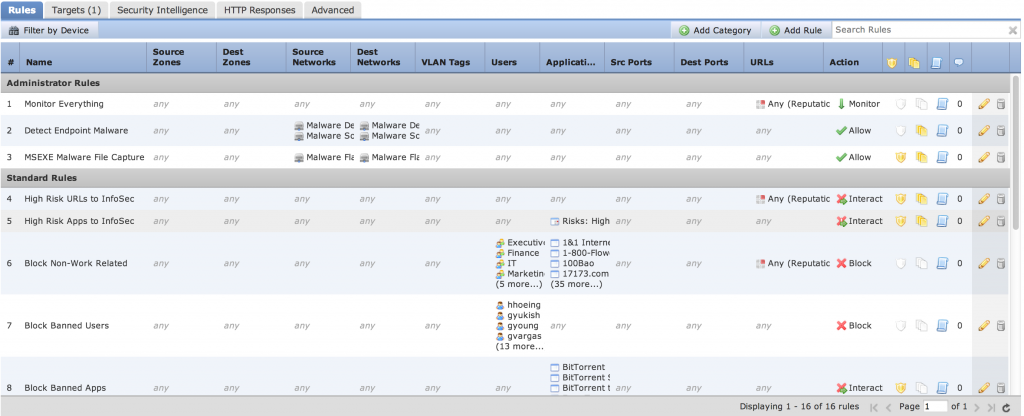
Task: Click the comments column header icon
Action: 958,62
